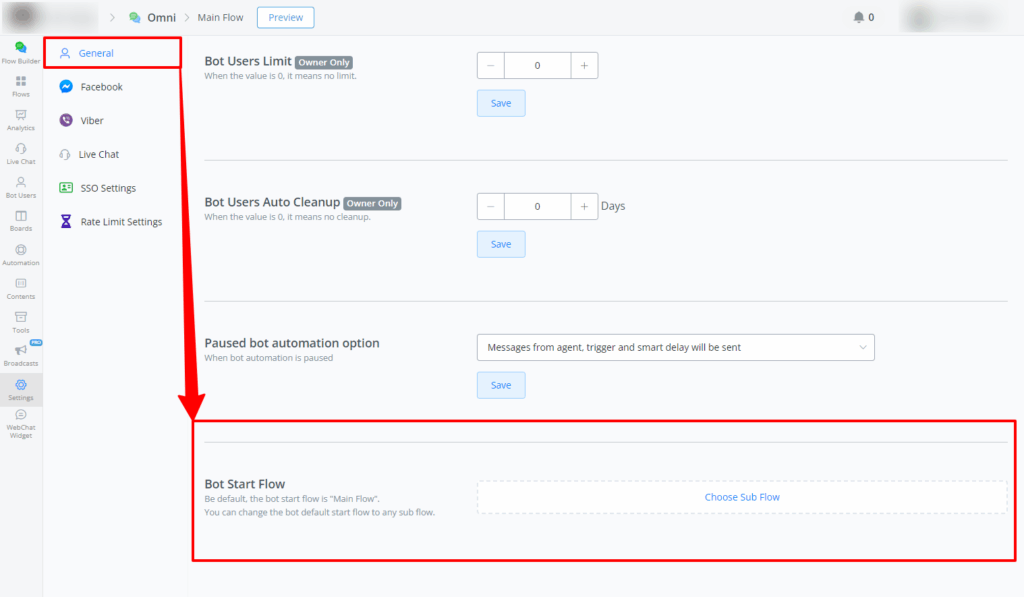
Task: Switch to the Viber settings tab
Action: click(x=91, y=121)
